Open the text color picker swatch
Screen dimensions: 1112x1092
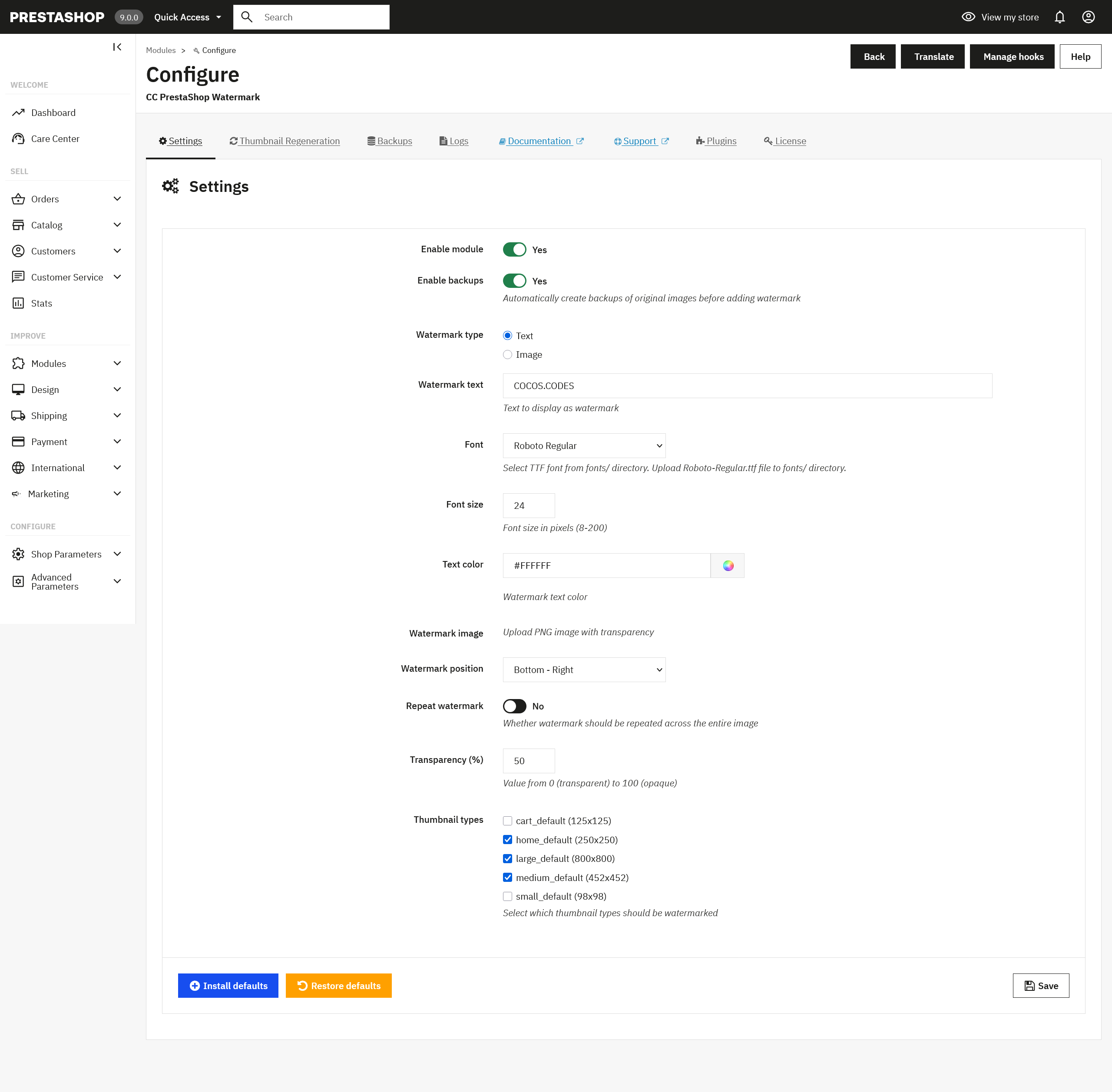pos(727,565)
